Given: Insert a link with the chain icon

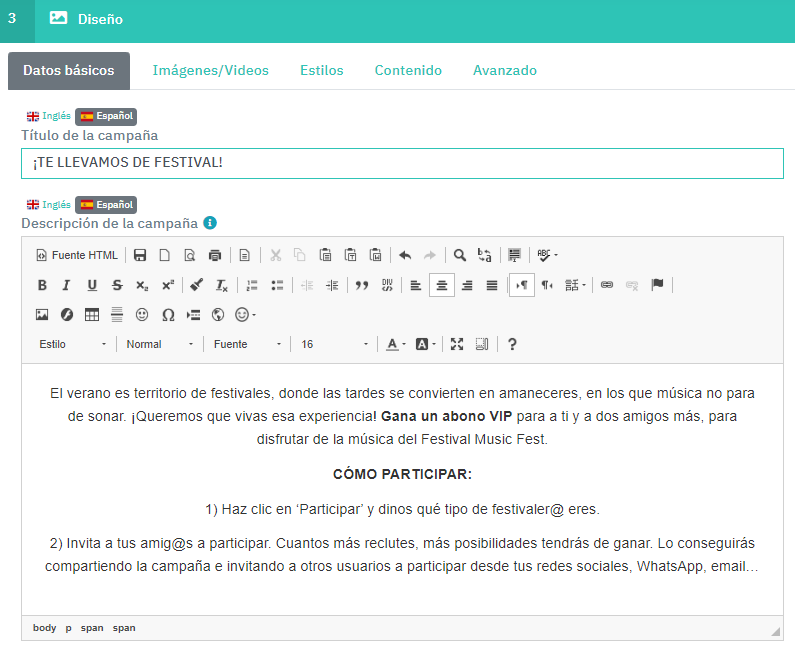Looking at the screenshot, I should 607,285.
